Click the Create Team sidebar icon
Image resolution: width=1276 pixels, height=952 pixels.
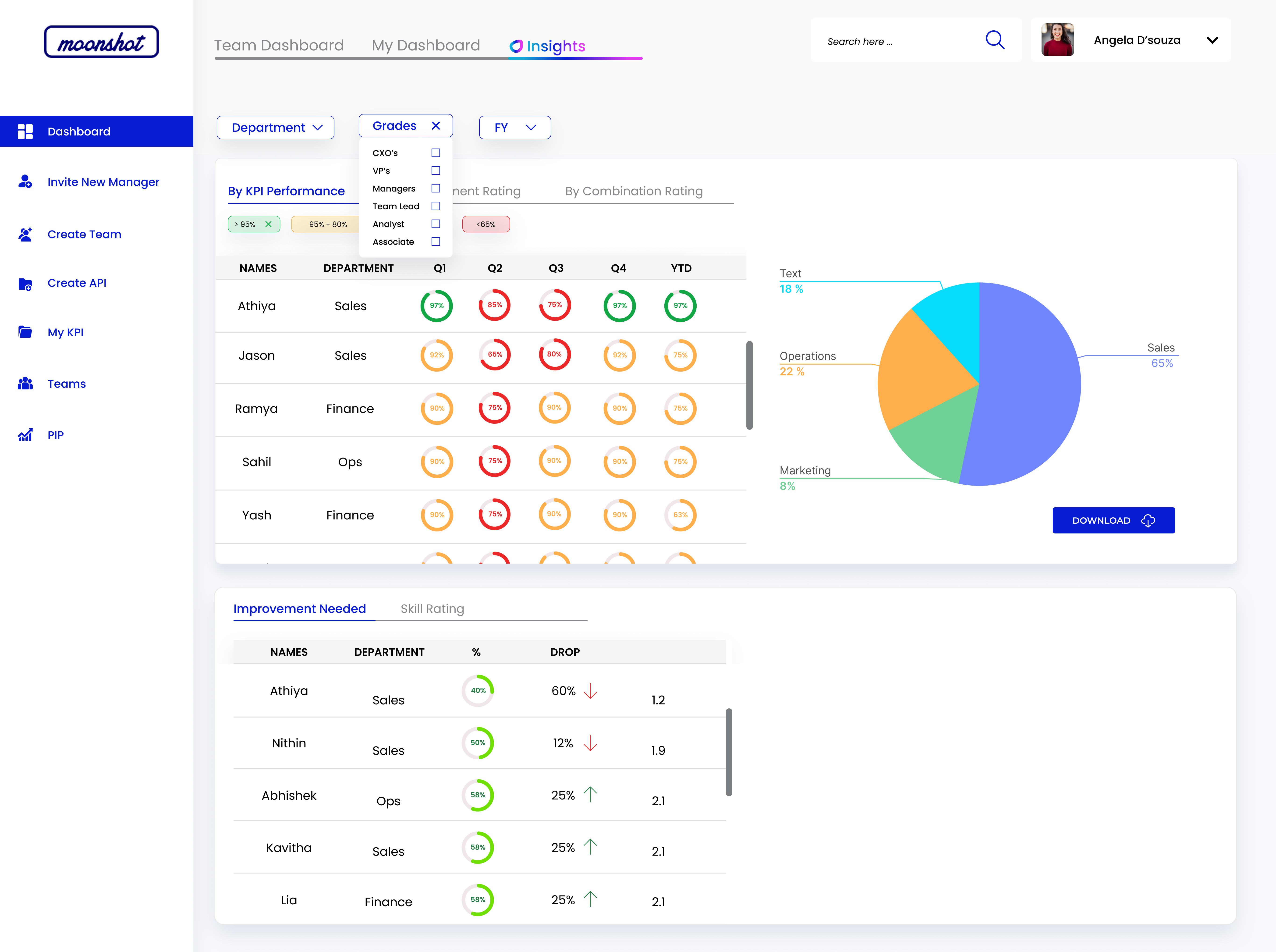click(25, 234)
